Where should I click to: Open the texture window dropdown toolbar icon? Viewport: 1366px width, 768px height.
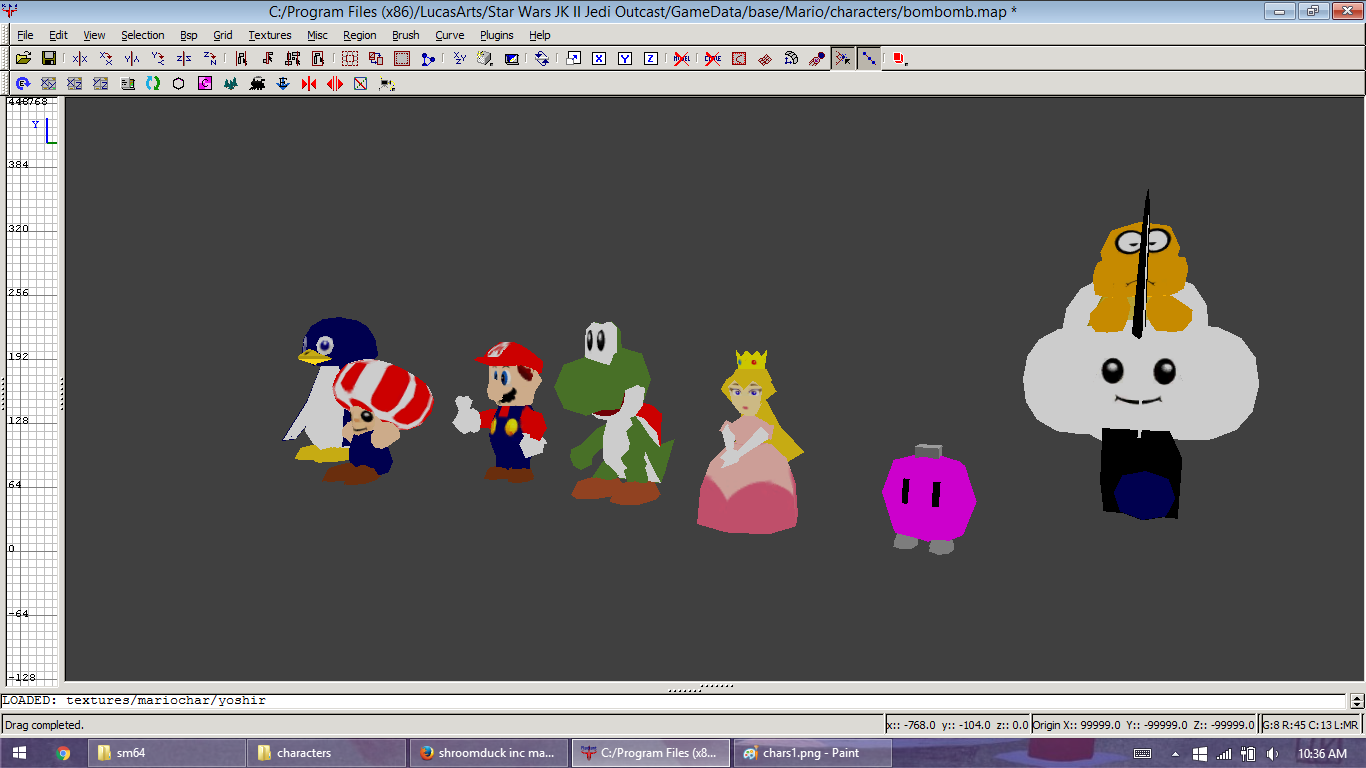coord(485,59)
